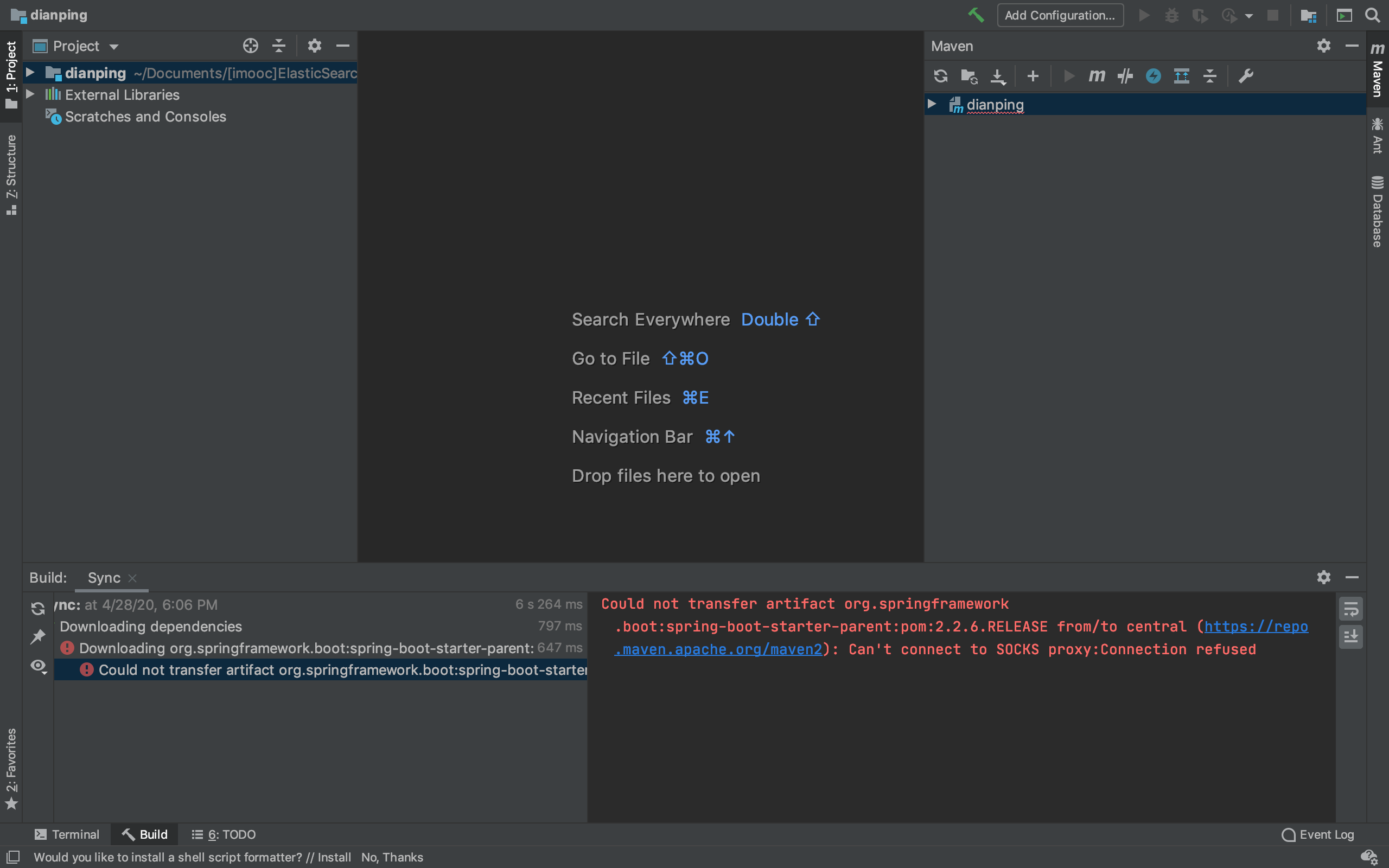
Task: Click Locate/Select Opened File target icon
Action: tap(250, 46)
